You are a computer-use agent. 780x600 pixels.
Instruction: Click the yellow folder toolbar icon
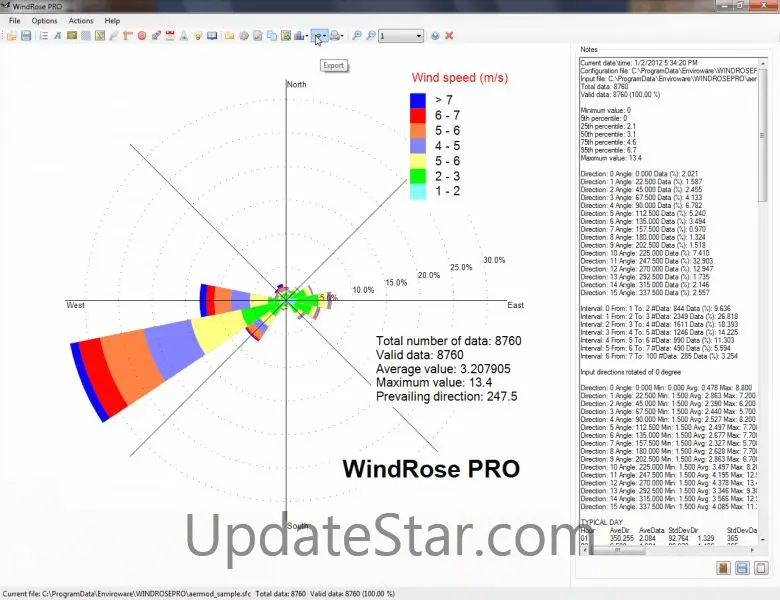229,36
